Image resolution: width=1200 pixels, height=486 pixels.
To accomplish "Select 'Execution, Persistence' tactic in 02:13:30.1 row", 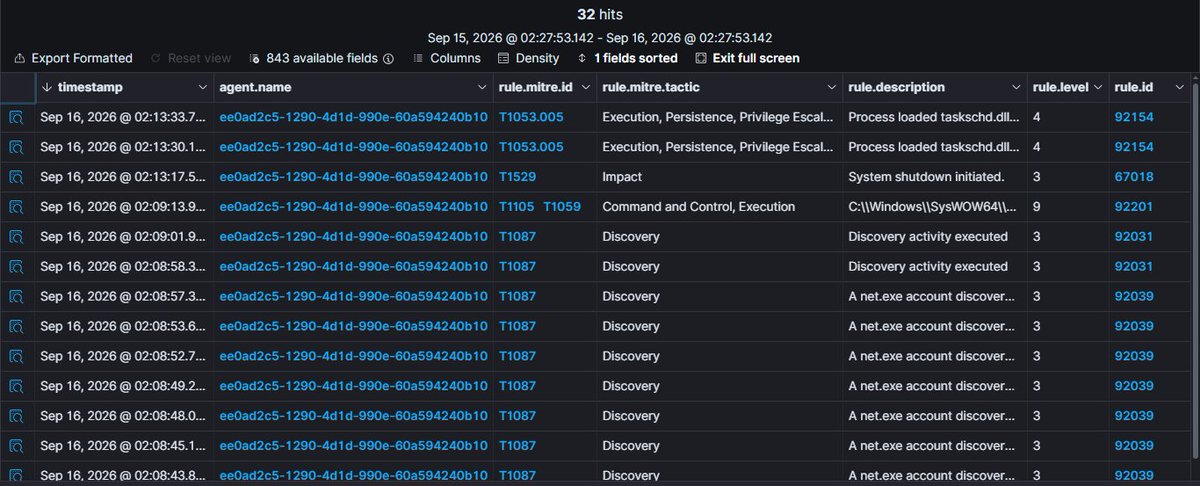I will [x=720, y=147].
